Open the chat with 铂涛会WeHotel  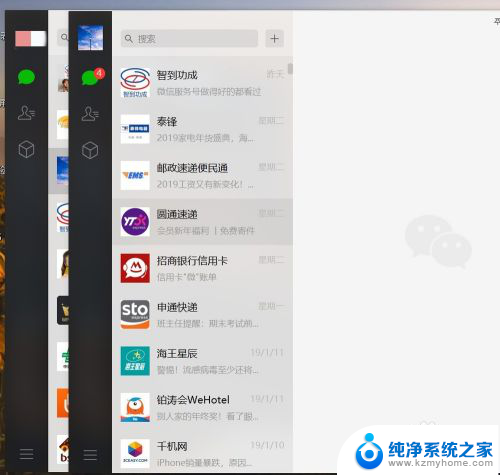(203, 407)
